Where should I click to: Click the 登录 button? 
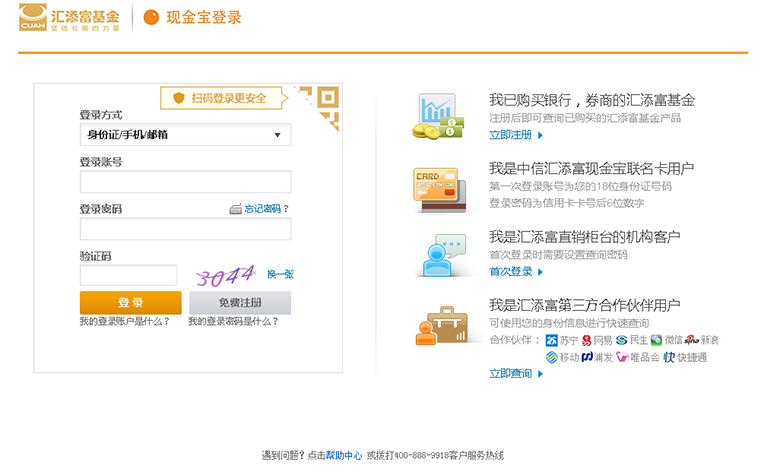pos(130,303)
